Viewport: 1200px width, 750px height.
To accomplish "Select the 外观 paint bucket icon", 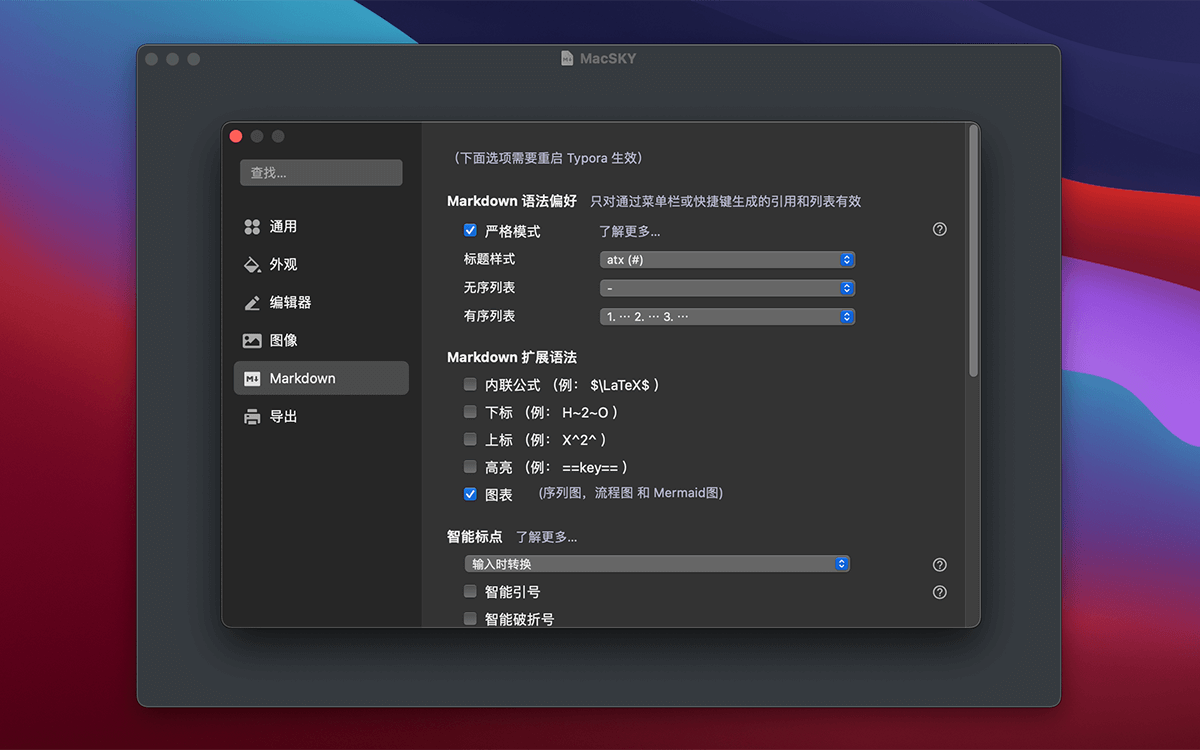I will pos(252,265).
